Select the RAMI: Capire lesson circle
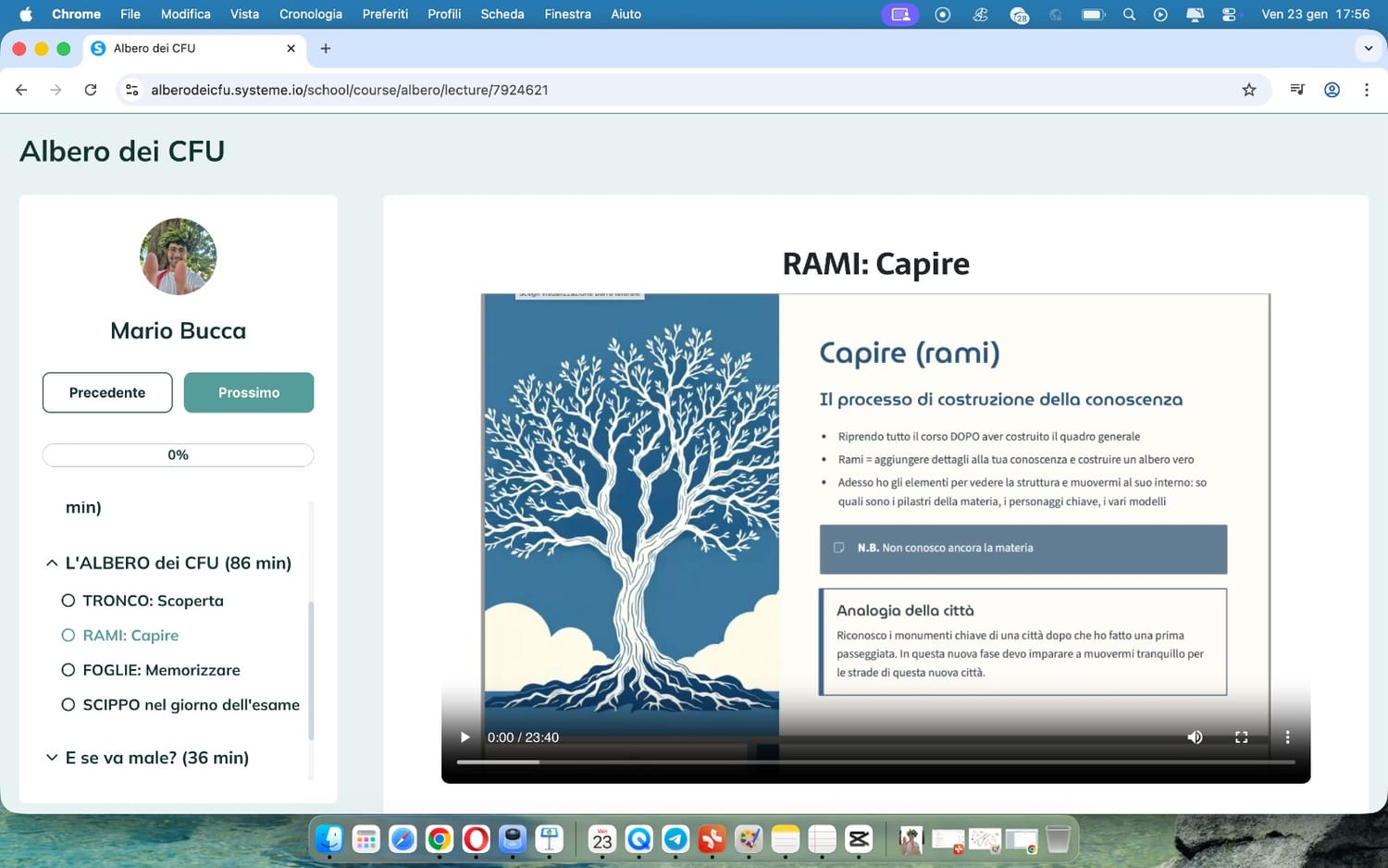 coord(68,635)
